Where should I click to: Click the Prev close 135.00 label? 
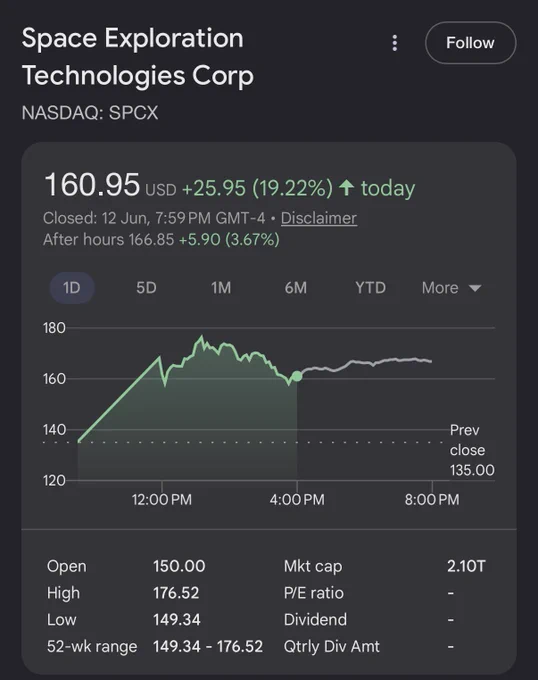pyautogui.click(x=472, y=450)
